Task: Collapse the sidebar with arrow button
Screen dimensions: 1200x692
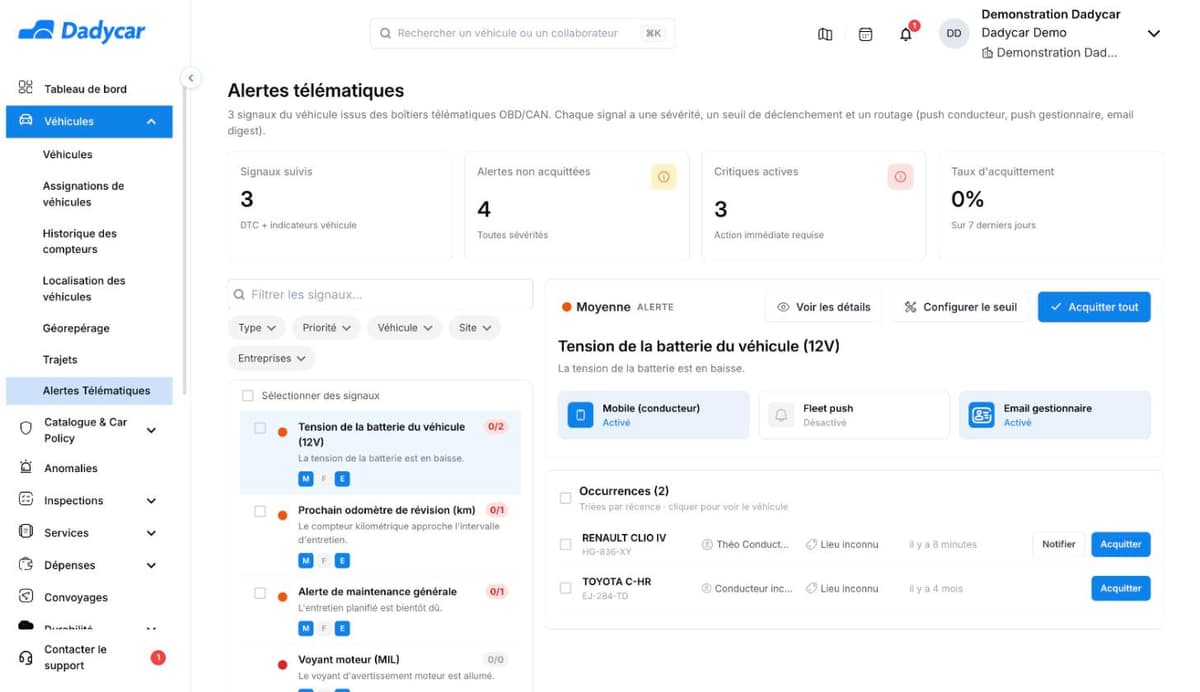Action: [190, 77]
